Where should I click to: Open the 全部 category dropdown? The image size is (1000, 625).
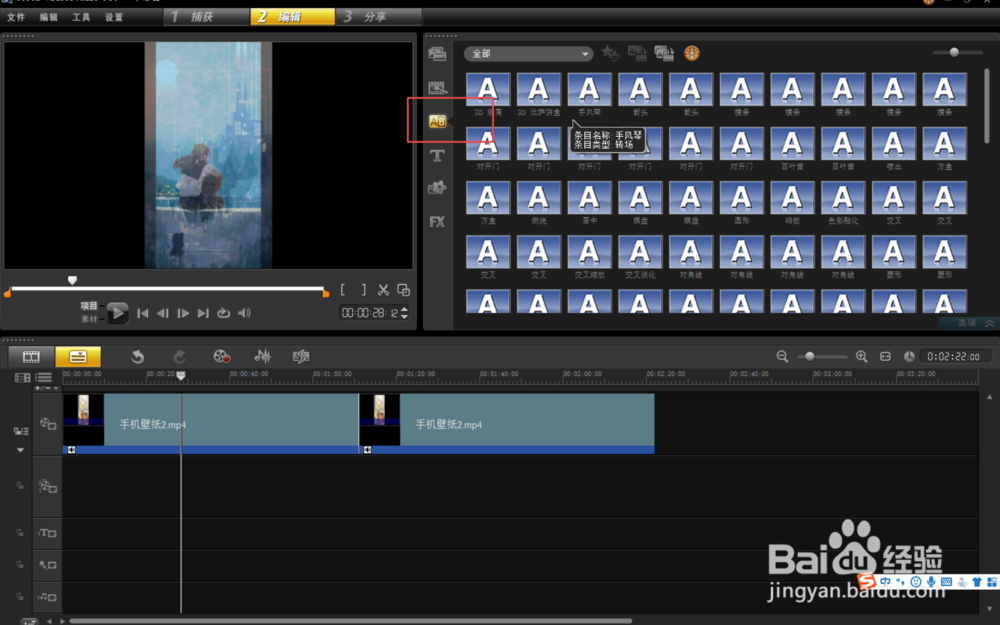528,54
